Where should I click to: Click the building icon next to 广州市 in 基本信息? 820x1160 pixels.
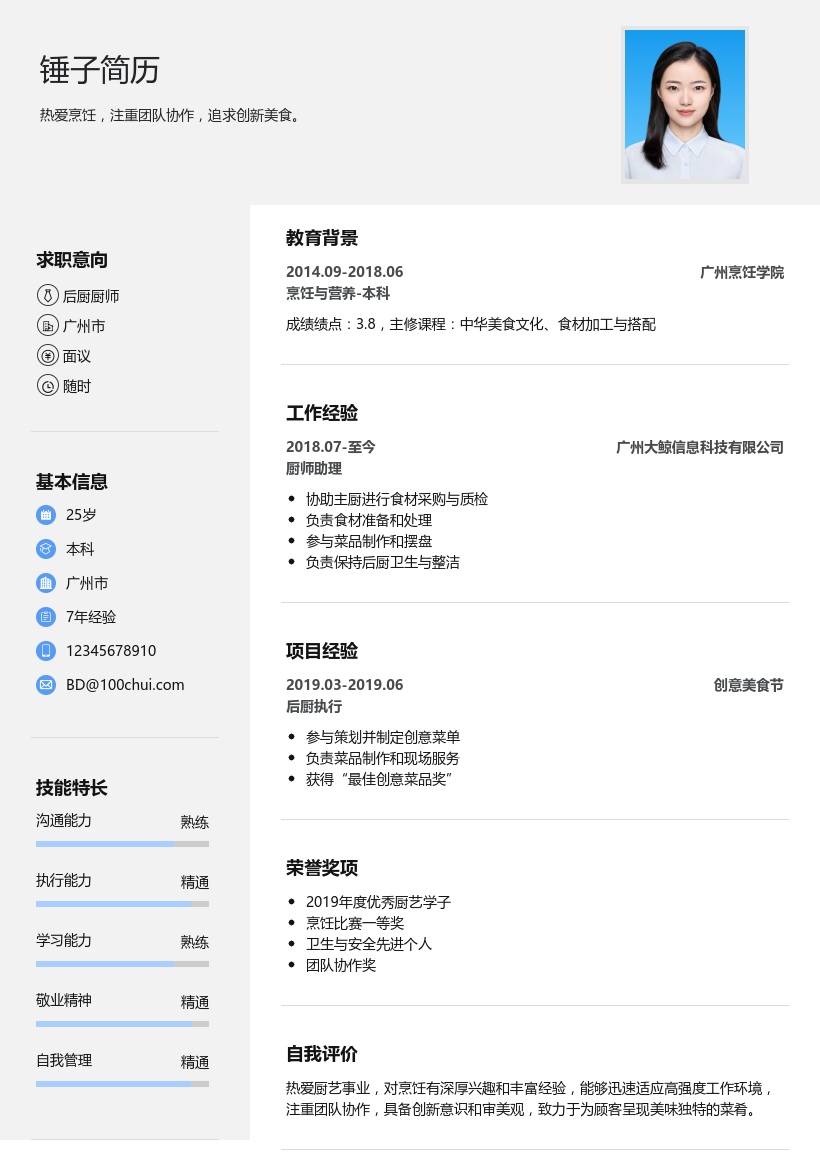[x=46, y=583]
